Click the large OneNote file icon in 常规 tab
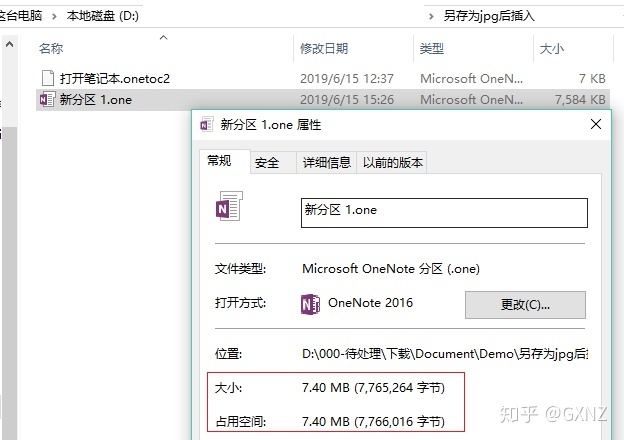 point(229,206)
